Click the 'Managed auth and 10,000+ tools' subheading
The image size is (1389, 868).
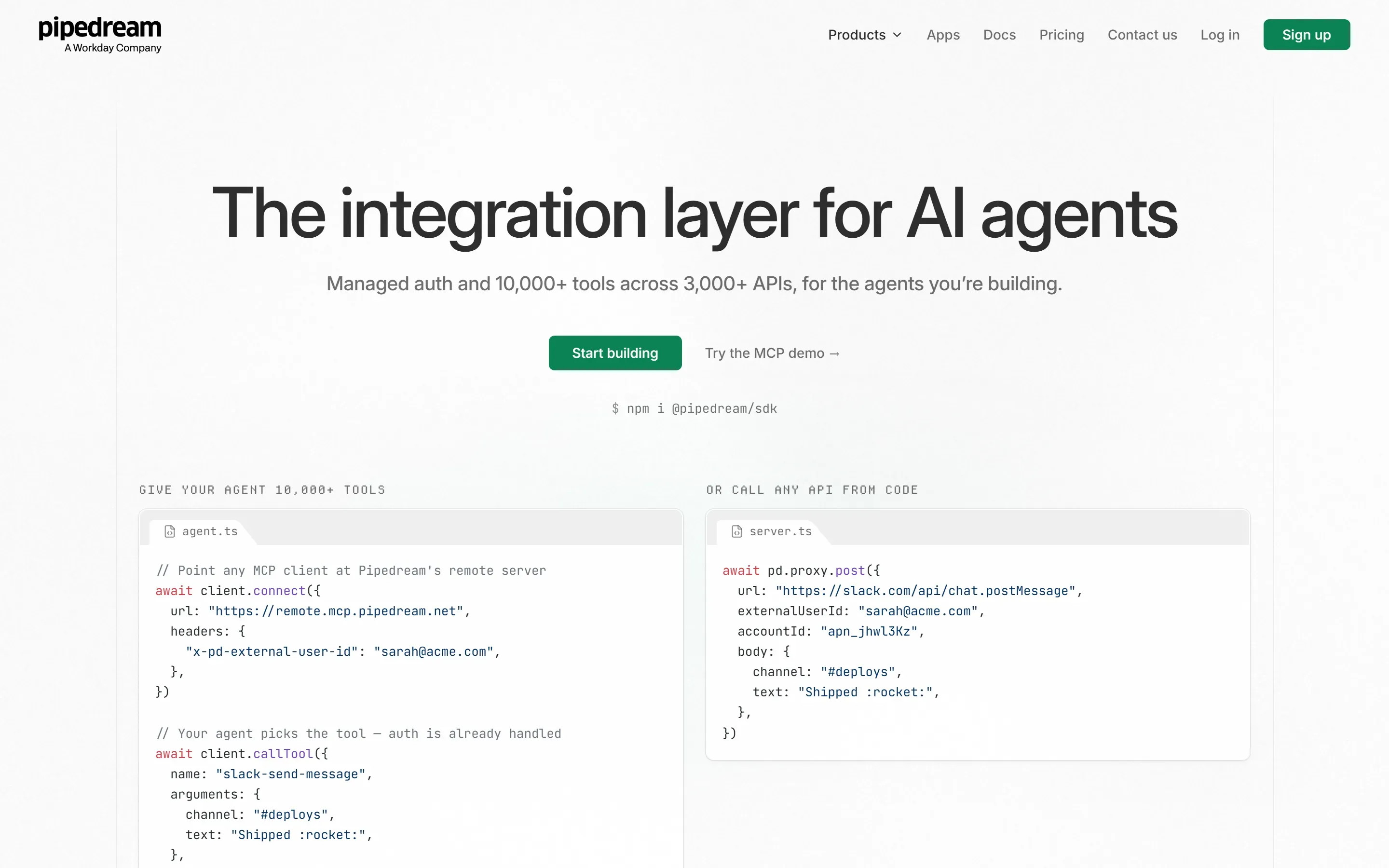click(694, 284)
